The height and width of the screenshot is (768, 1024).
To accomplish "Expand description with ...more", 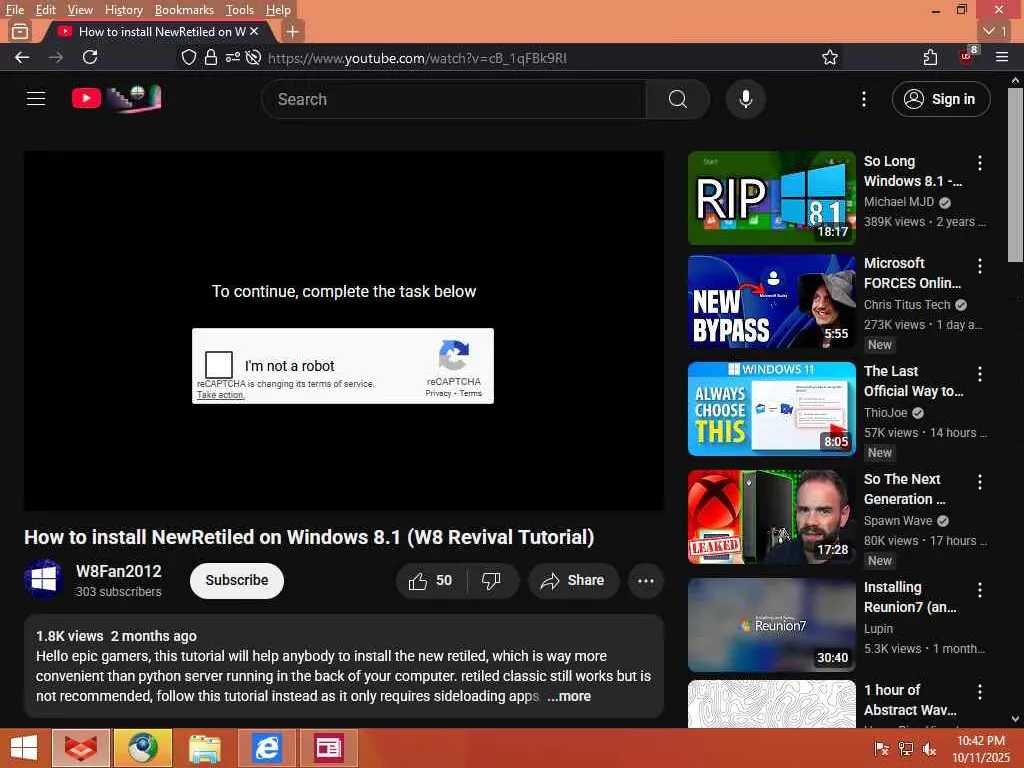I will pos(569,696).
